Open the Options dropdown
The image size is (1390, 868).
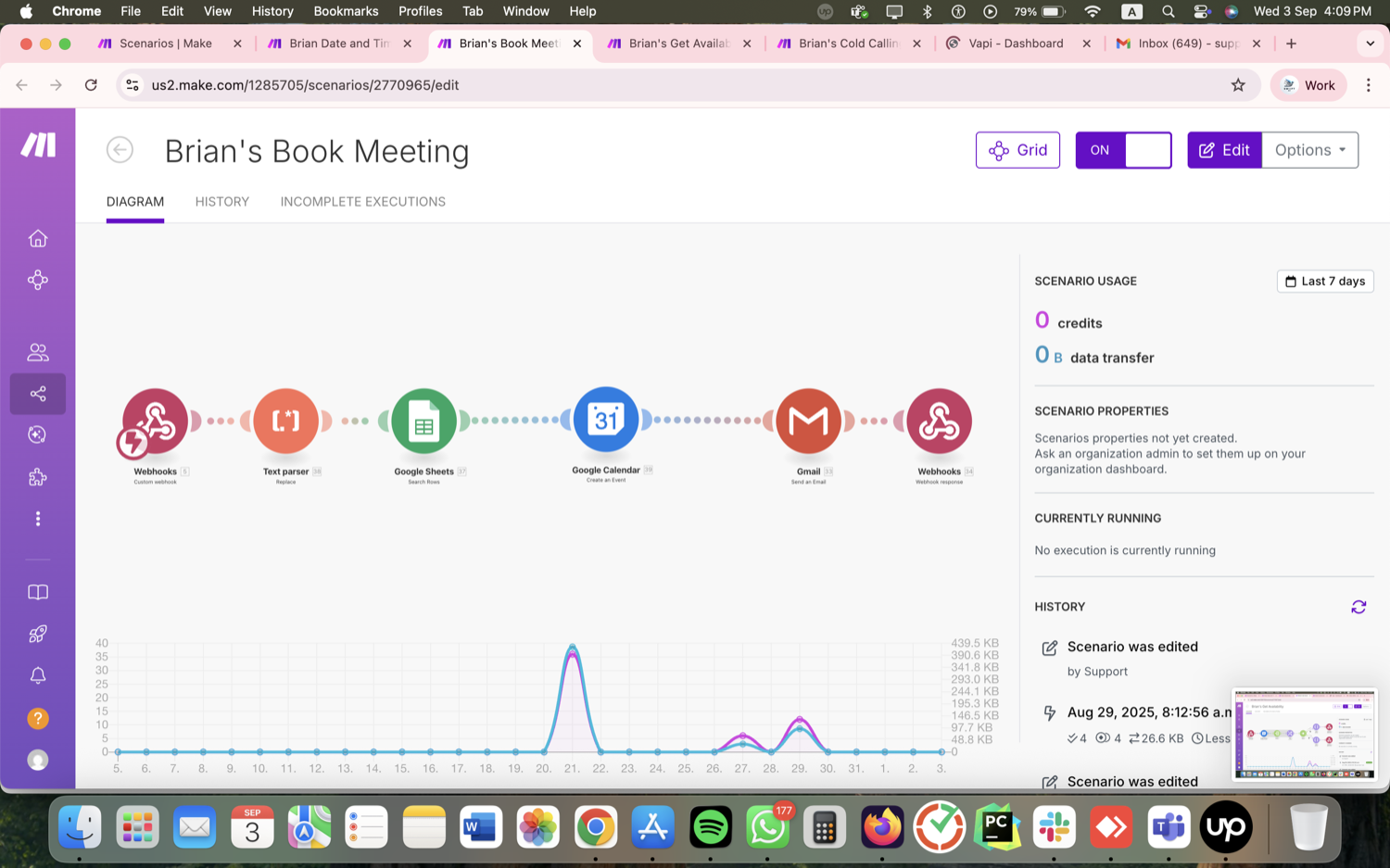click(x=1310, y=150)
